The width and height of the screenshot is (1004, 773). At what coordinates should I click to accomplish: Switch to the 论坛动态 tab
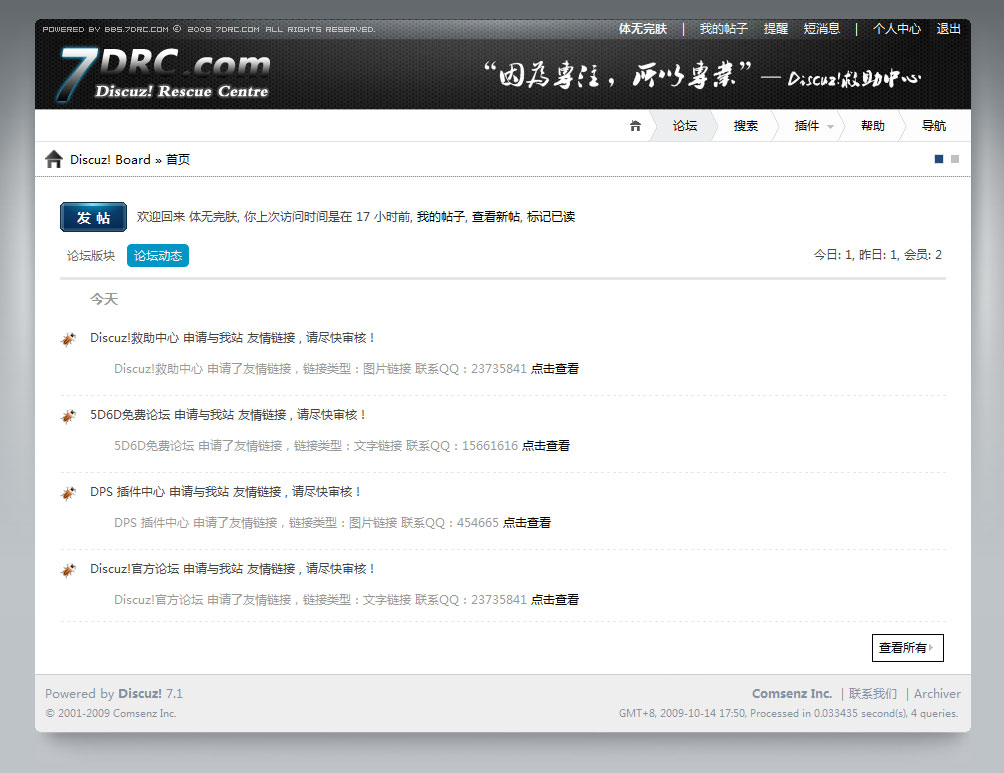[x=158, y=256]
